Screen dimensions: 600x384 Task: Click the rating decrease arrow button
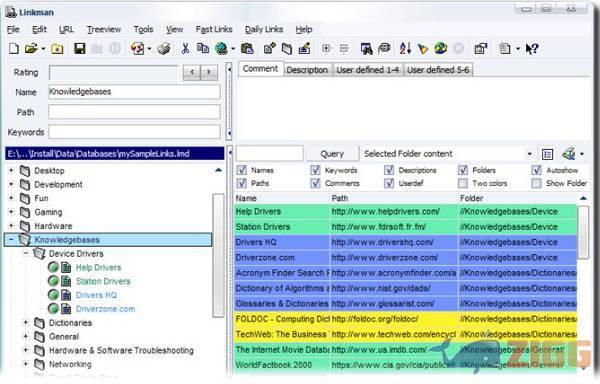pos(192,72)
